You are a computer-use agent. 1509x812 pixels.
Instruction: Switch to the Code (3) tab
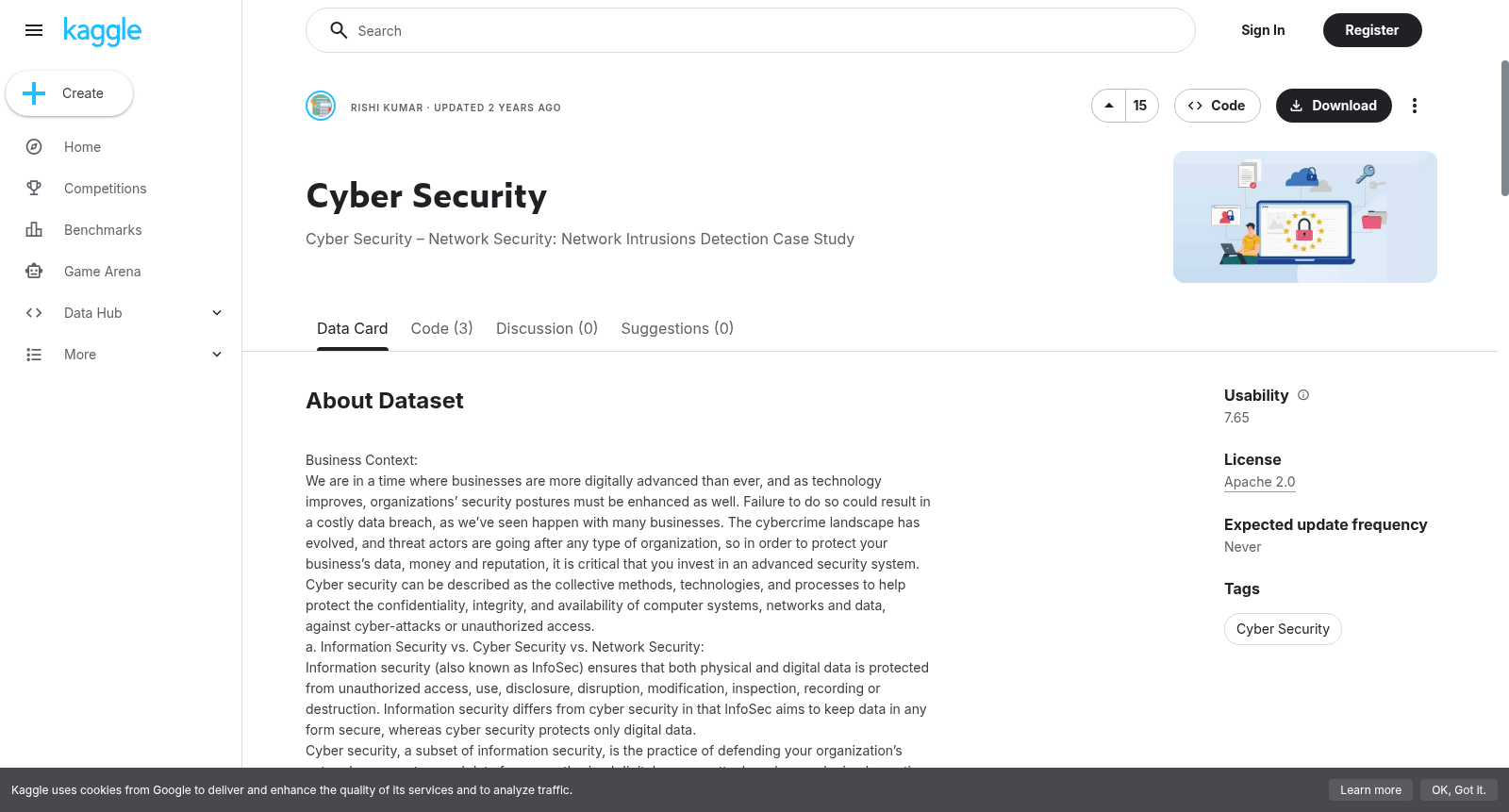click(441, 328)
